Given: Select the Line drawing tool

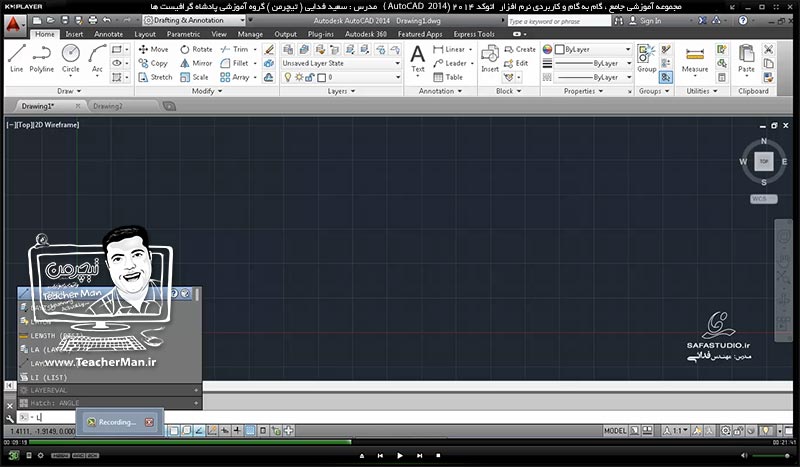Looking at the screenshot, I should (16, 59).
